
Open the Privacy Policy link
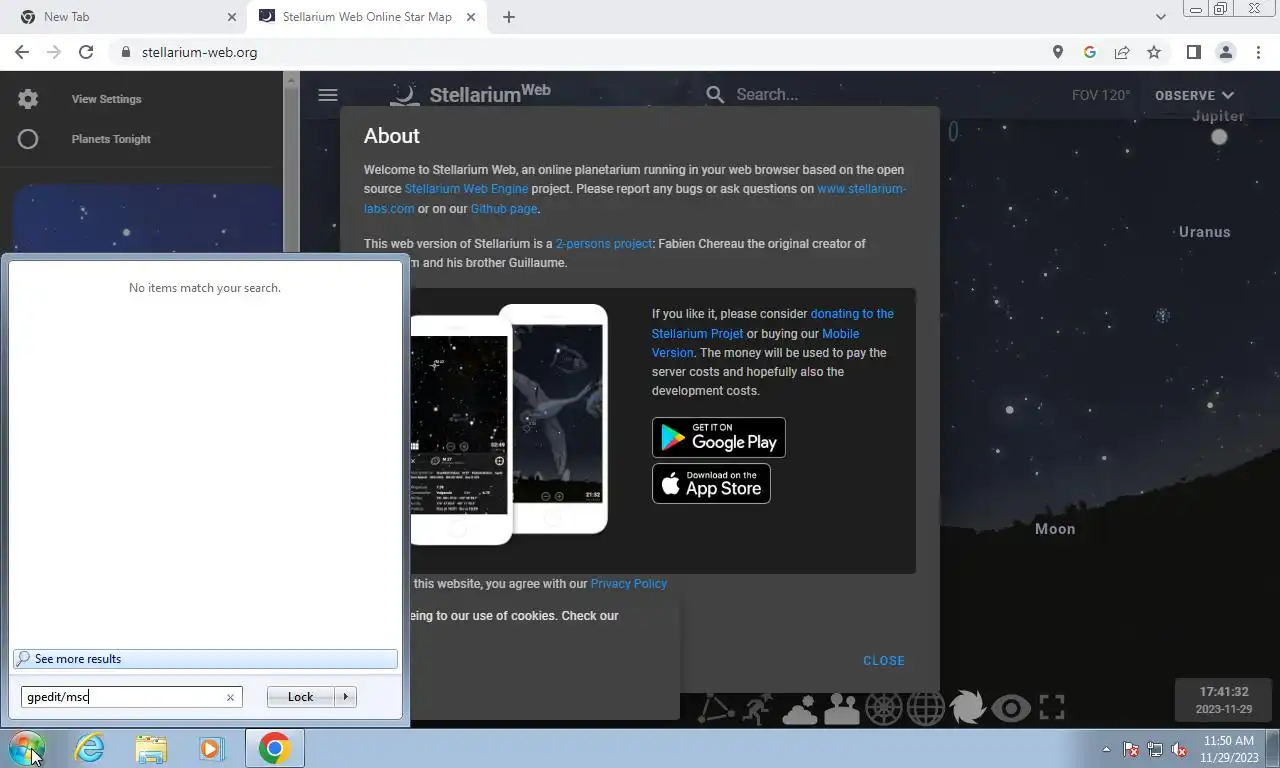628,584
